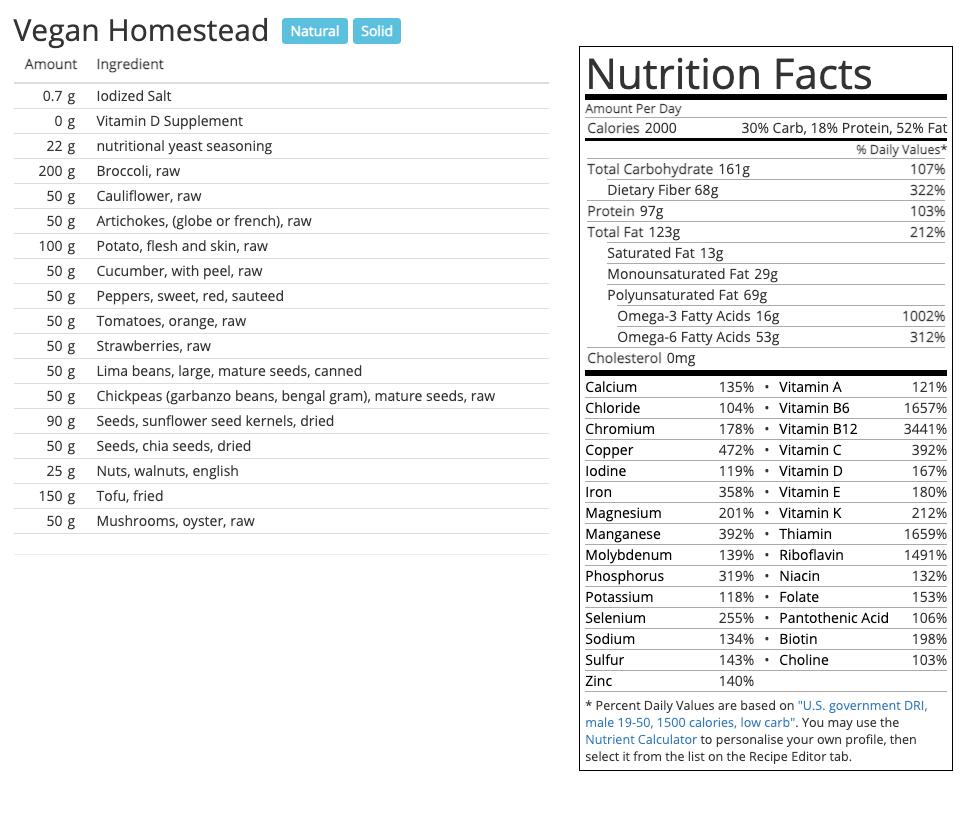
Task: Click the Calories label in Nutrition Facts
Action: 614,128
